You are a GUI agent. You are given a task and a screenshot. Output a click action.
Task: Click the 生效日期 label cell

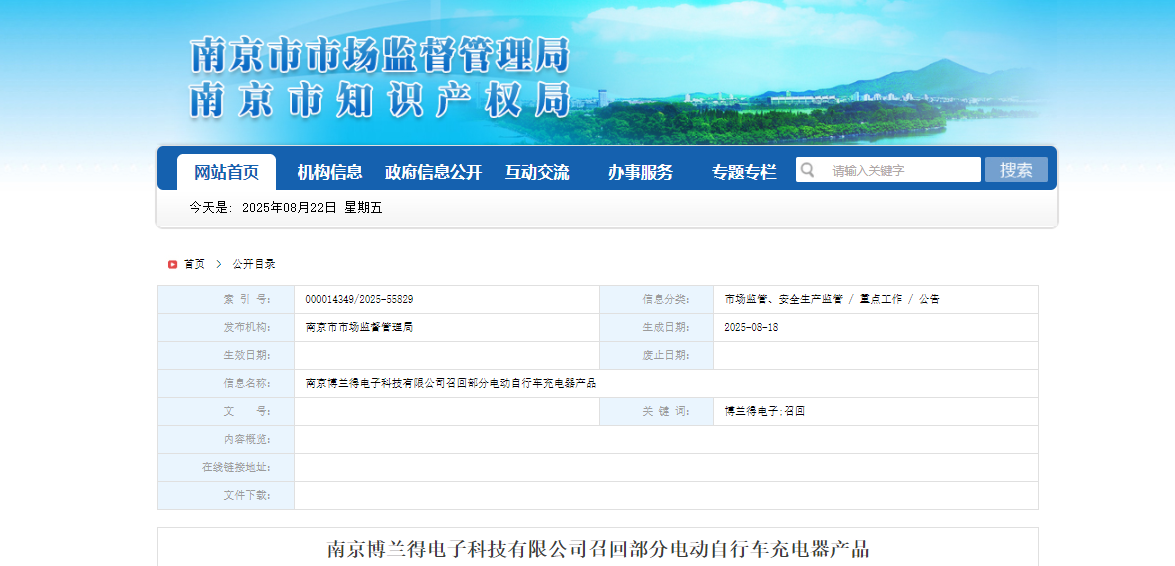click(x=226, y=355)
